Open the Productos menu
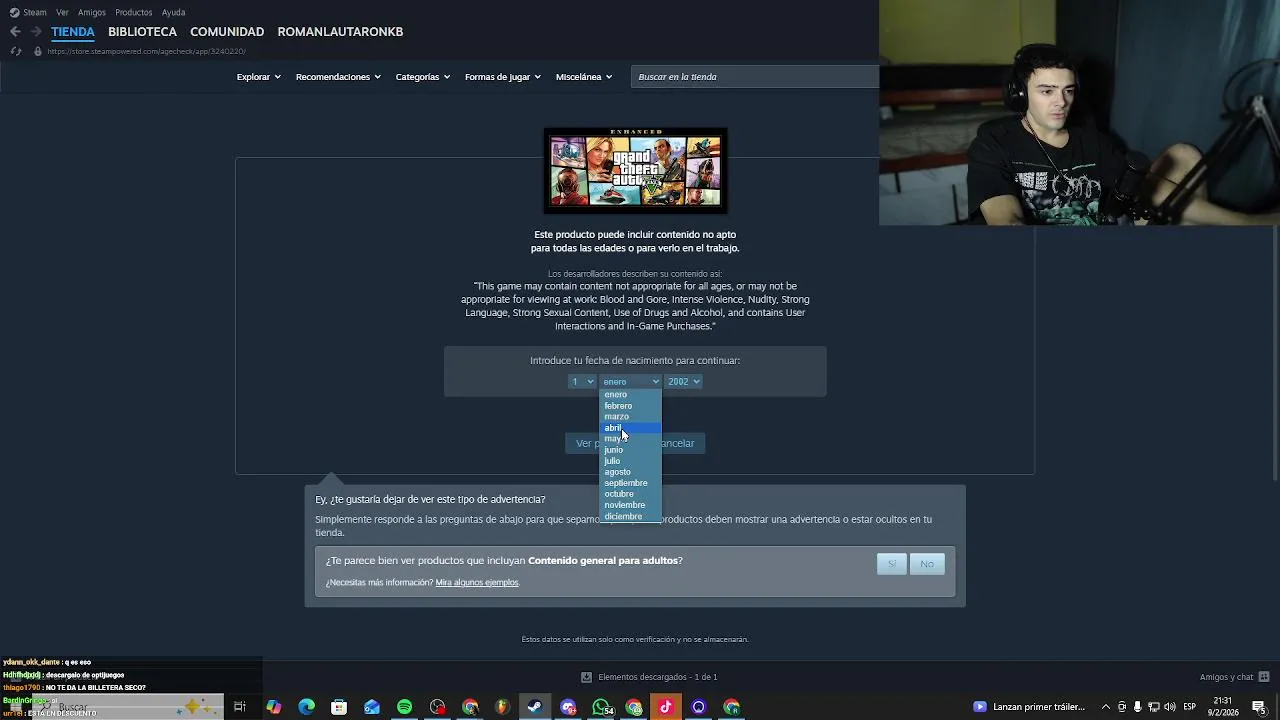The width and height of the screenshot is (1280, 720). pyautogui.click(x=134, y=12)
